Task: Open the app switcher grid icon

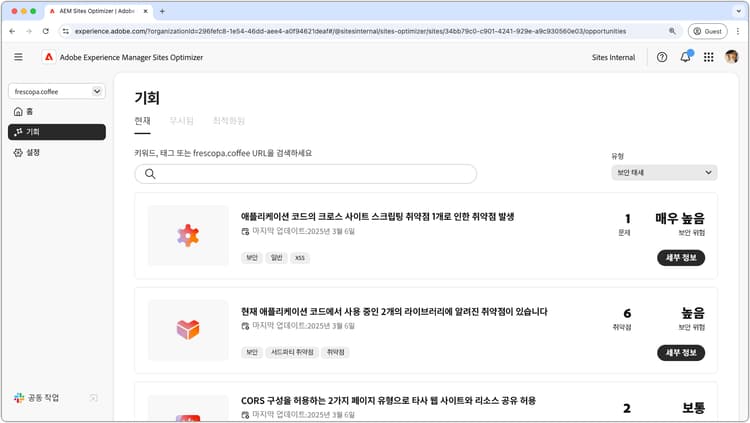Action: (709, 57)
